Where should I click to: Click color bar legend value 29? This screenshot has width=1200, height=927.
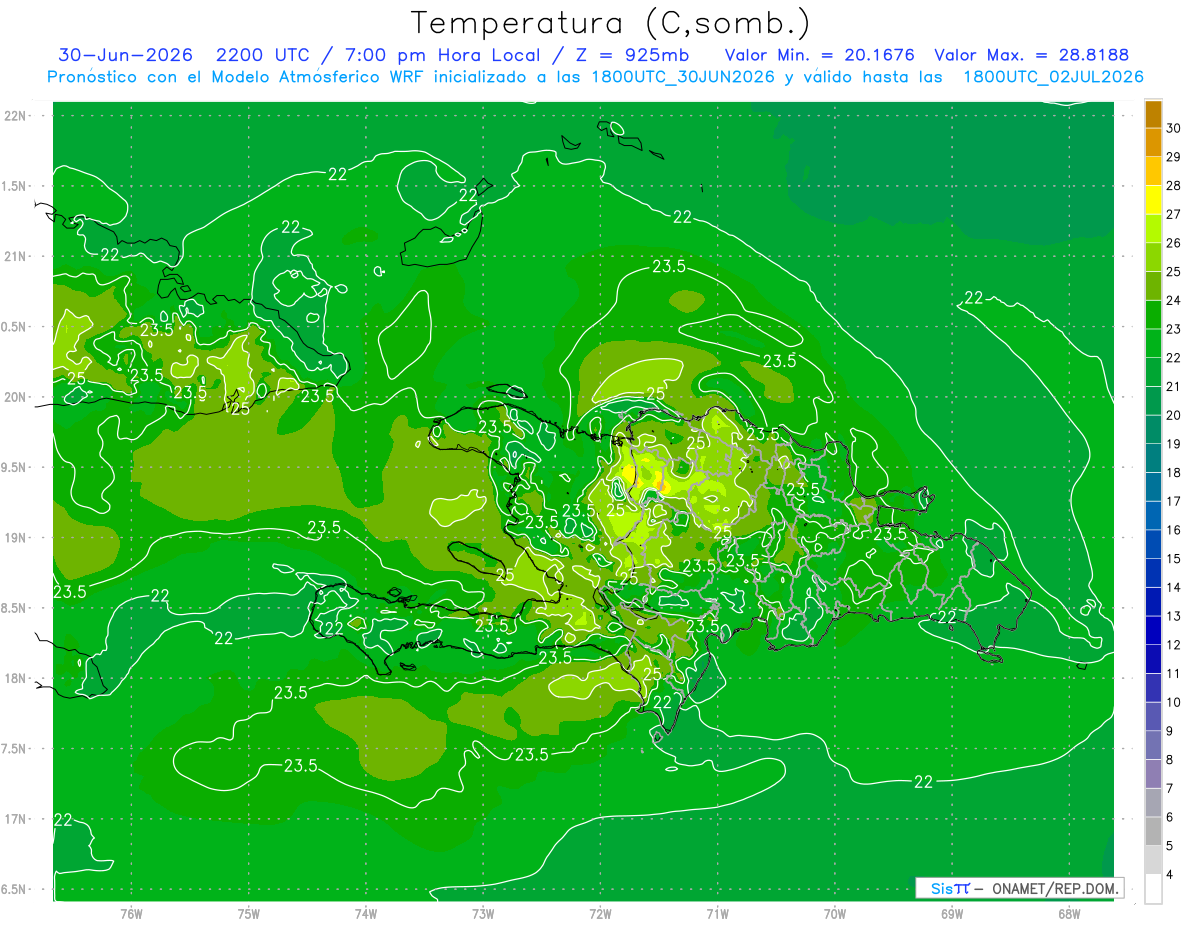point(1174,157)
